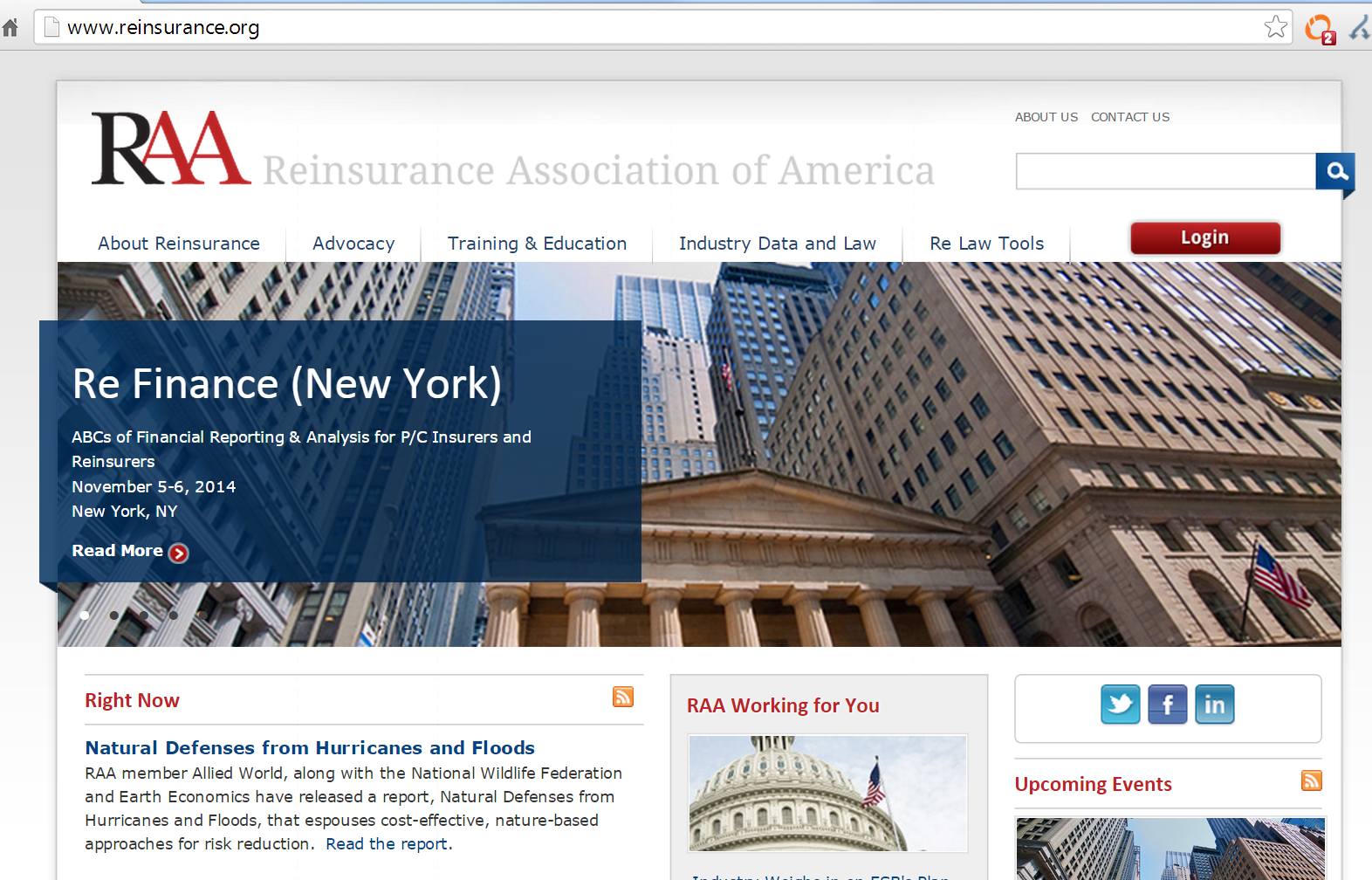Click the New York, NY location text
Viewport: 1372px width, 880px height.
pyautogui.click(x=125, y=512)
